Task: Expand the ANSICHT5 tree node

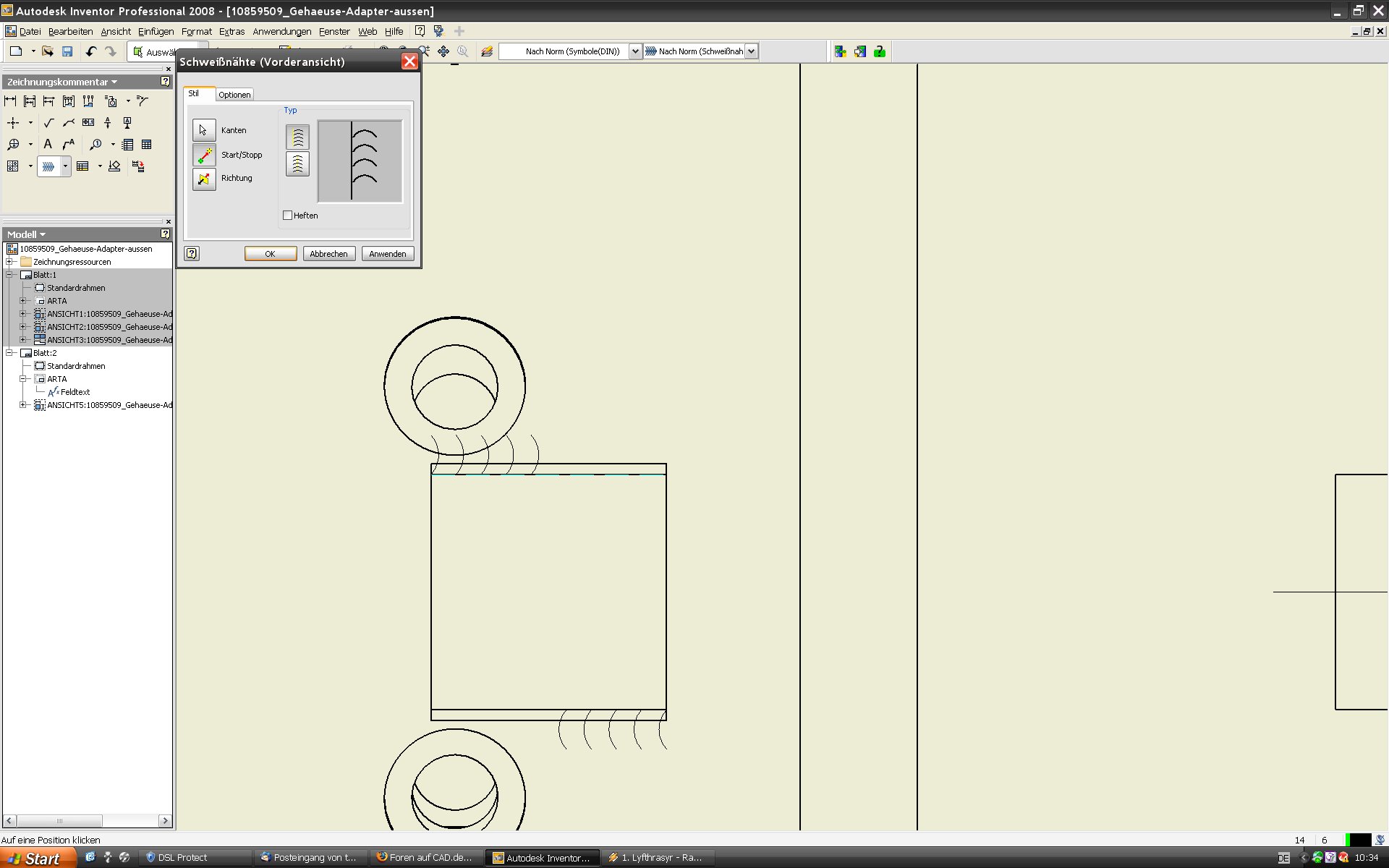Action: (23, 405)
